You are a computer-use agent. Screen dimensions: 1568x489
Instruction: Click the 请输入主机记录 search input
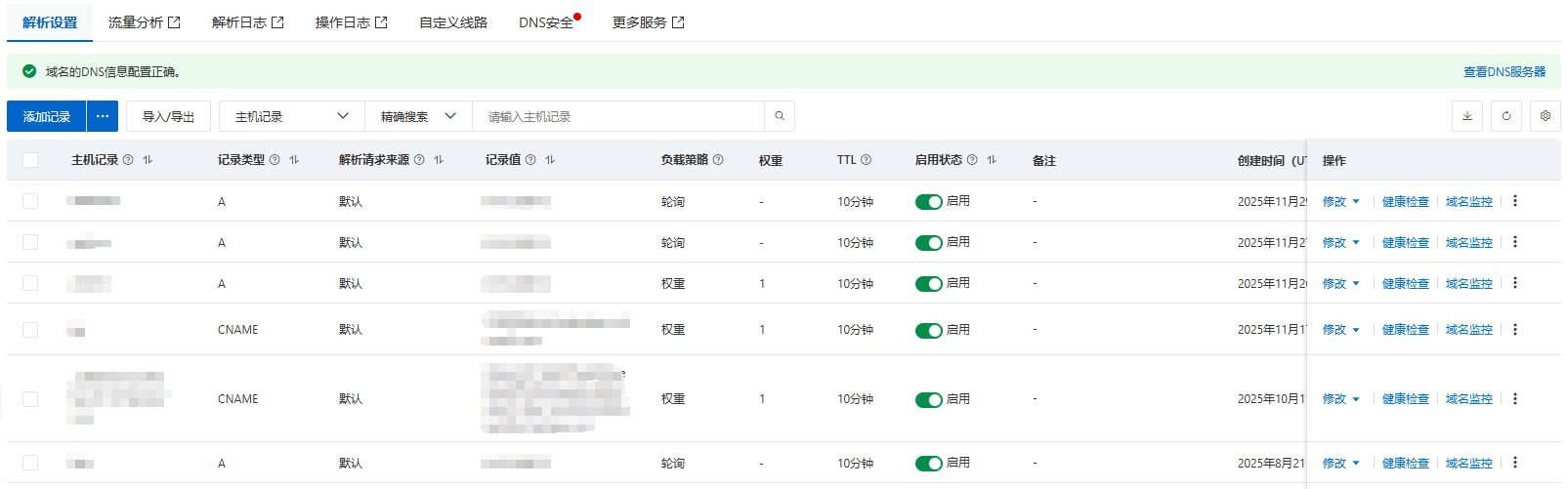coord(617,116)
